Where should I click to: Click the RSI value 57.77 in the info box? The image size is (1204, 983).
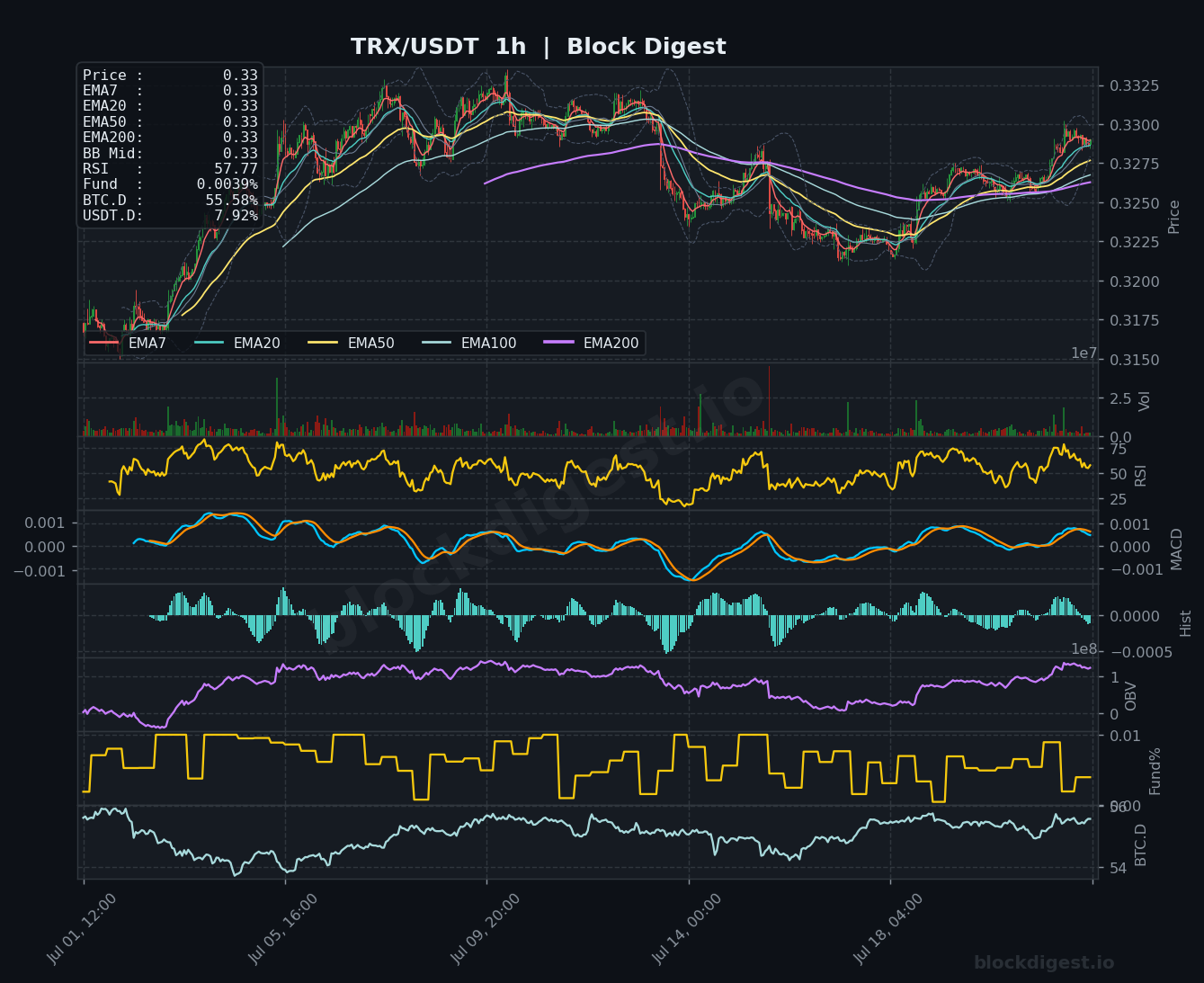pos(236,169)
